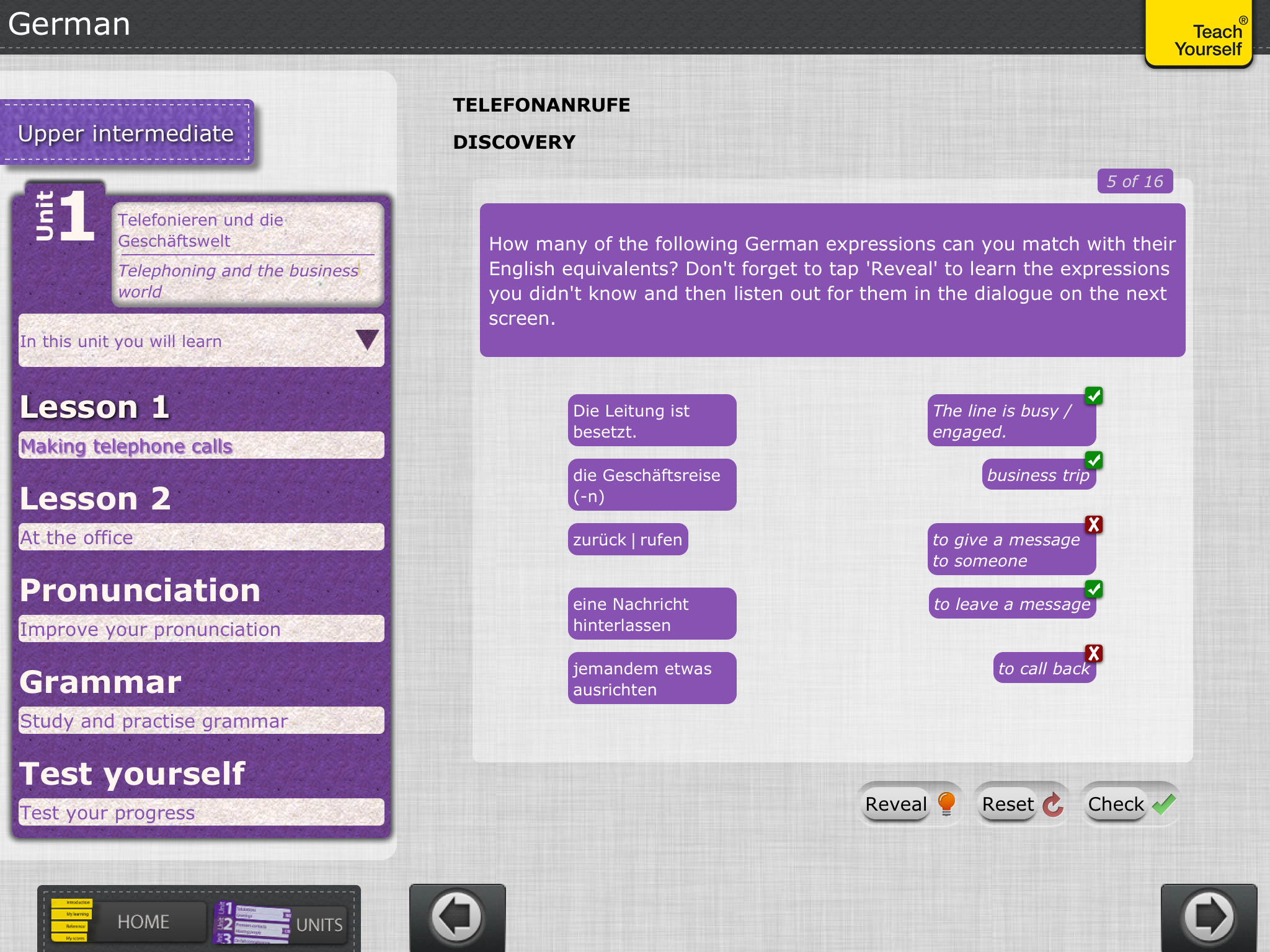Click red X on 'to give a message'
The image size is (1270, 952).
pyautogui.click(x=1094, y=524)
